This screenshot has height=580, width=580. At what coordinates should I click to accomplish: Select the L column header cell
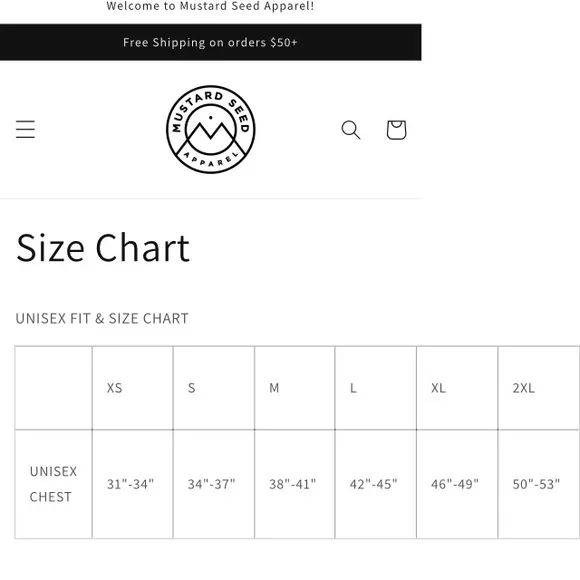tap(375, 388)
